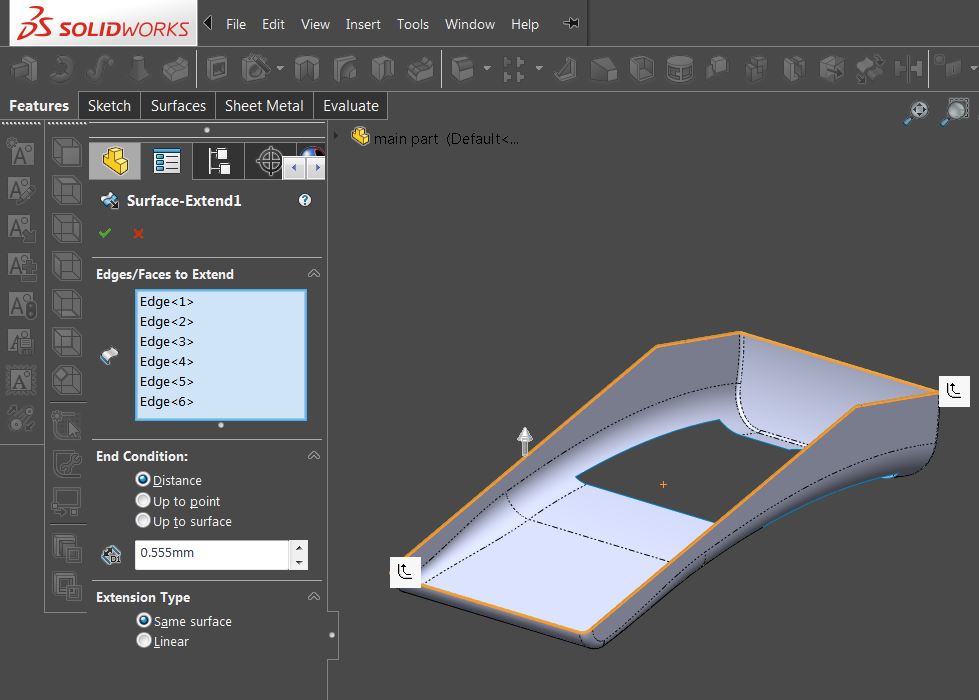Viewport: 979px width, 700px height.
Task: Collapse the Edges/Faces to Extend section
Action: pyautogui.click(x=314, y=272)
